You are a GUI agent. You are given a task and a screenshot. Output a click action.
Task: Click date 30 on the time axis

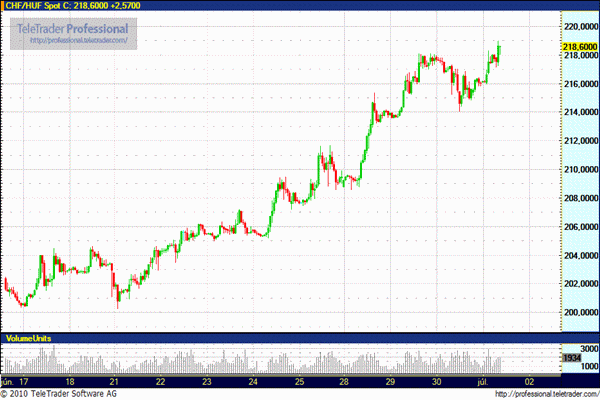pos(437,382)
